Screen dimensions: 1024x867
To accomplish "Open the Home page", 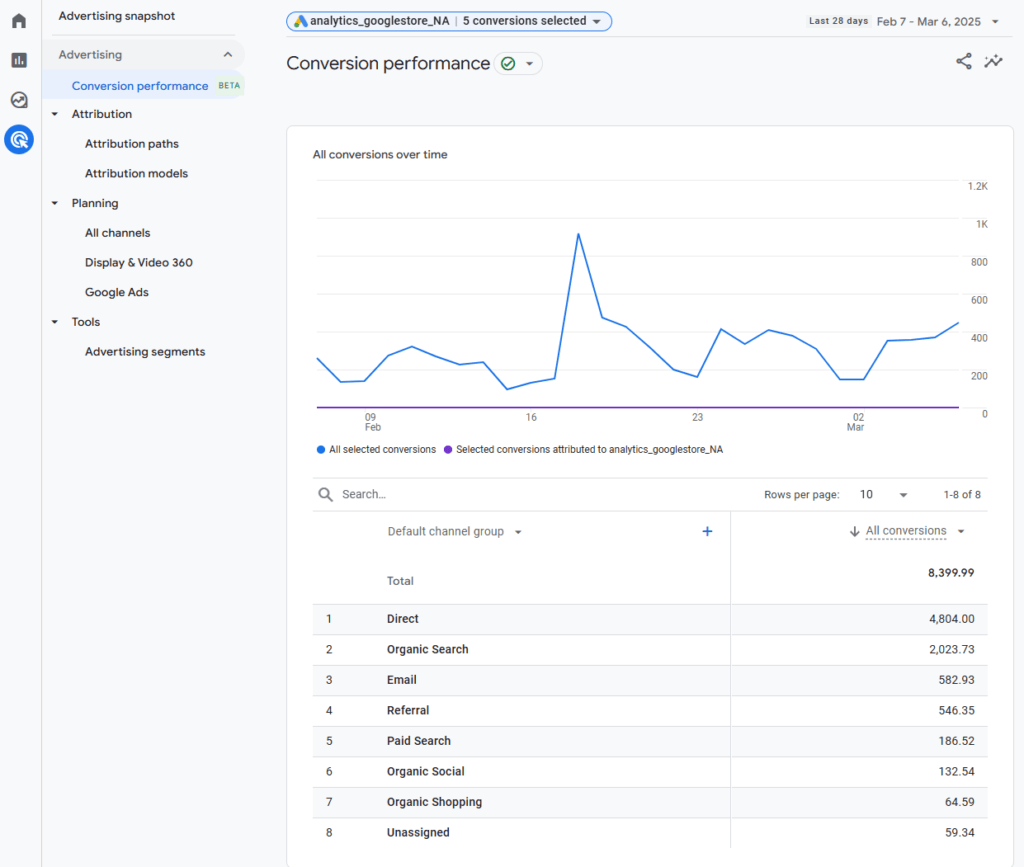I will pos(18,20).
